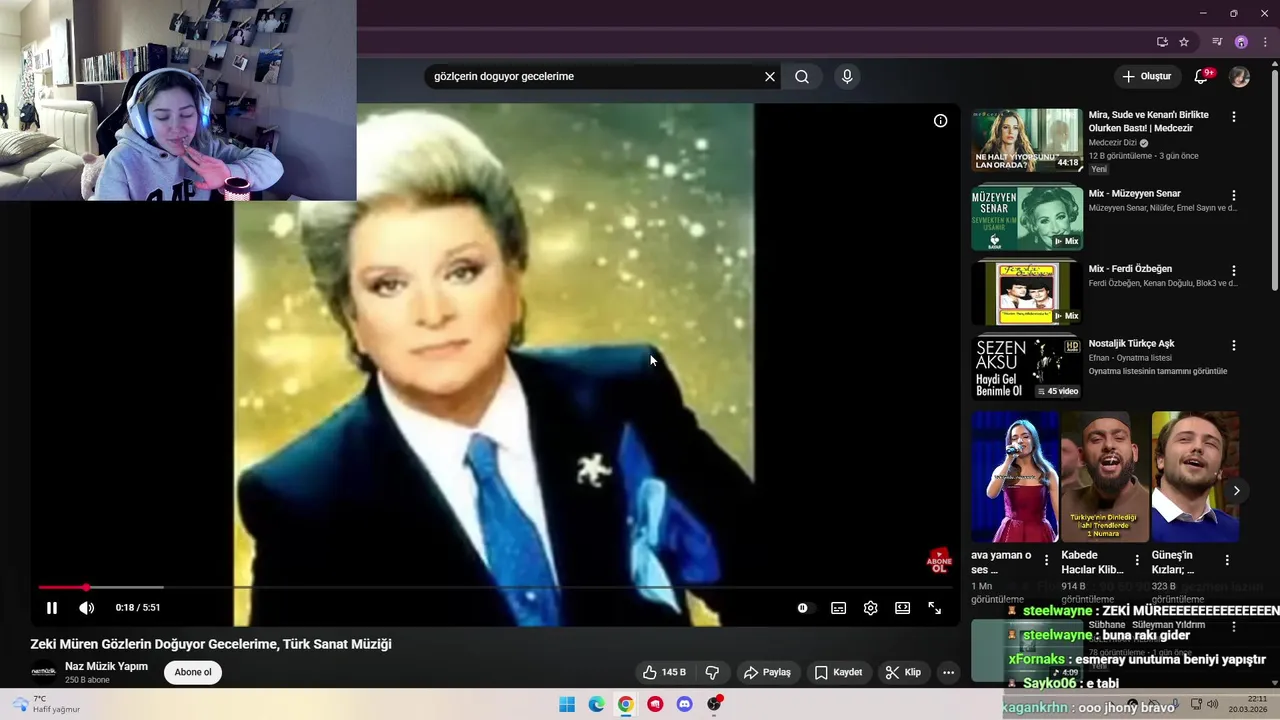
Task: Open Chrome profile avatar
Action: point(1241,42)
